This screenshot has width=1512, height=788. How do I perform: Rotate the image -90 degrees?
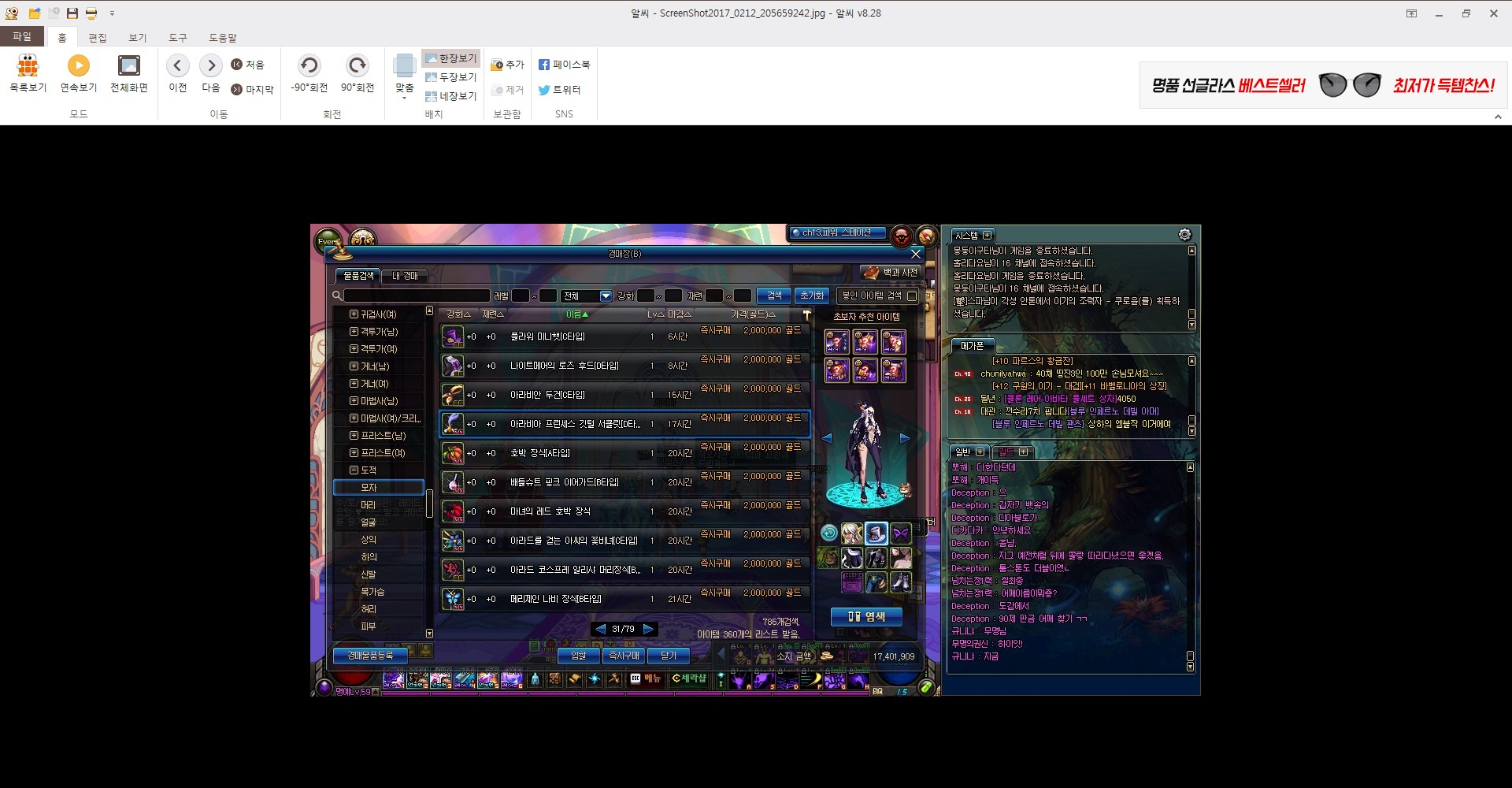pos(309,73)
